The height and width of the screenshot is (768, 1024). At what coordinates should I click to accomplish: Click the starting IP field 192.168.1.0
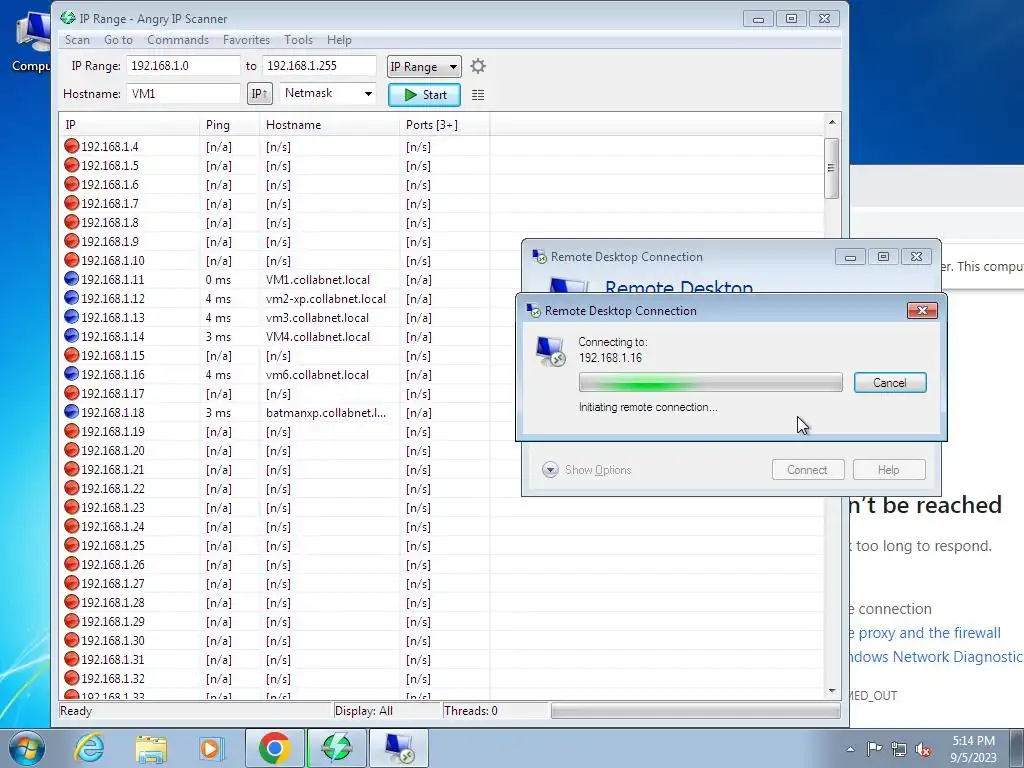[184, 66]
